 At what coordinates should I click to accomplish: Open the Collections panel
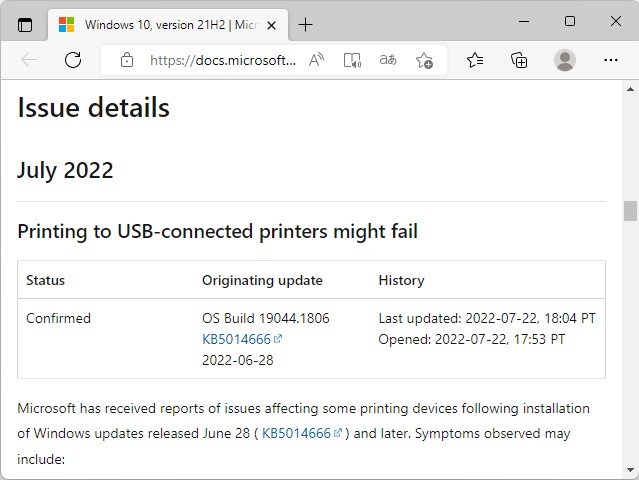click(519, 60)
